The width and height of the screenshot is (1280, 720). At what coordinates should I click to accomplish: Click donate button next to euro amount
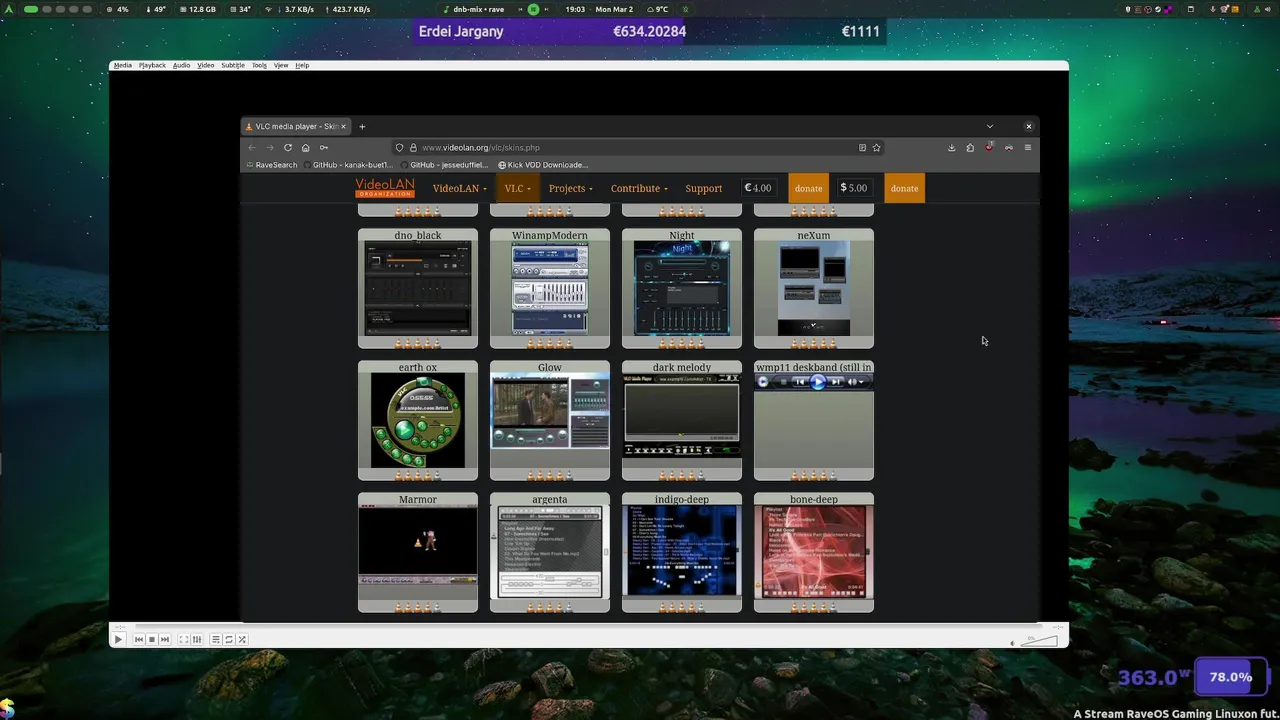[x=808, y=188]
